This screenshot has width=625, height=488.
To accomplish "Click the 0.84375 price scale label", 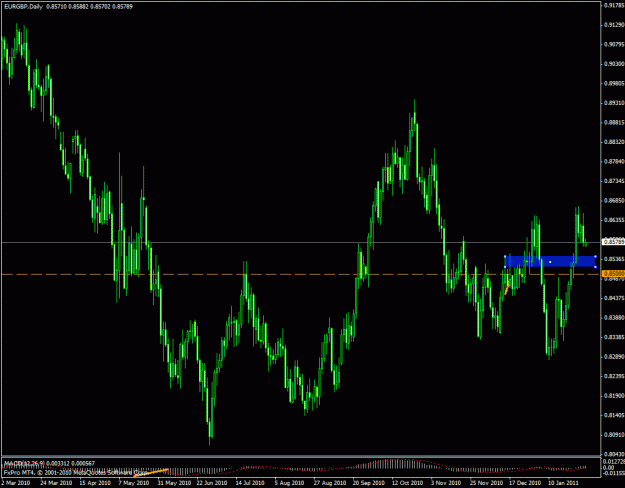I will [x=614, y=298].
